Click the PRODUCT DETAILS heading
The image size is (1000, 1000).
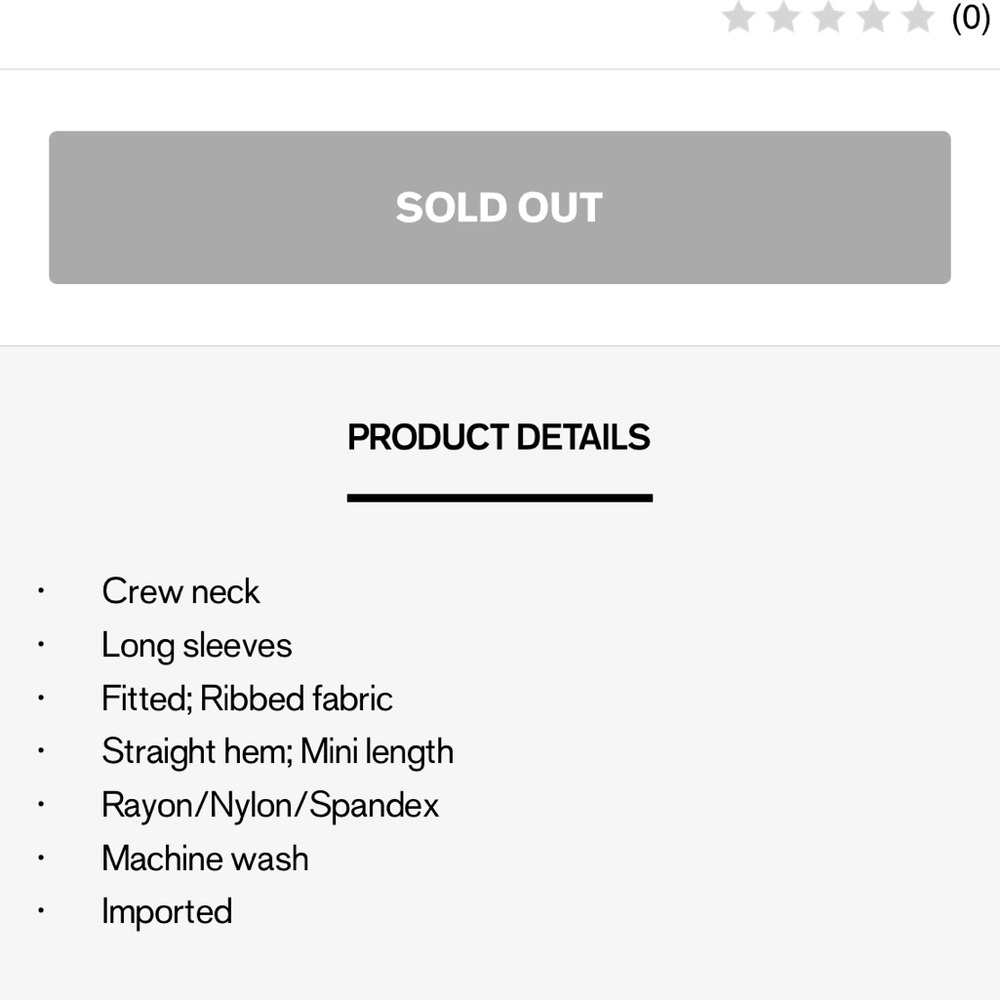click(x=499, y=438)
